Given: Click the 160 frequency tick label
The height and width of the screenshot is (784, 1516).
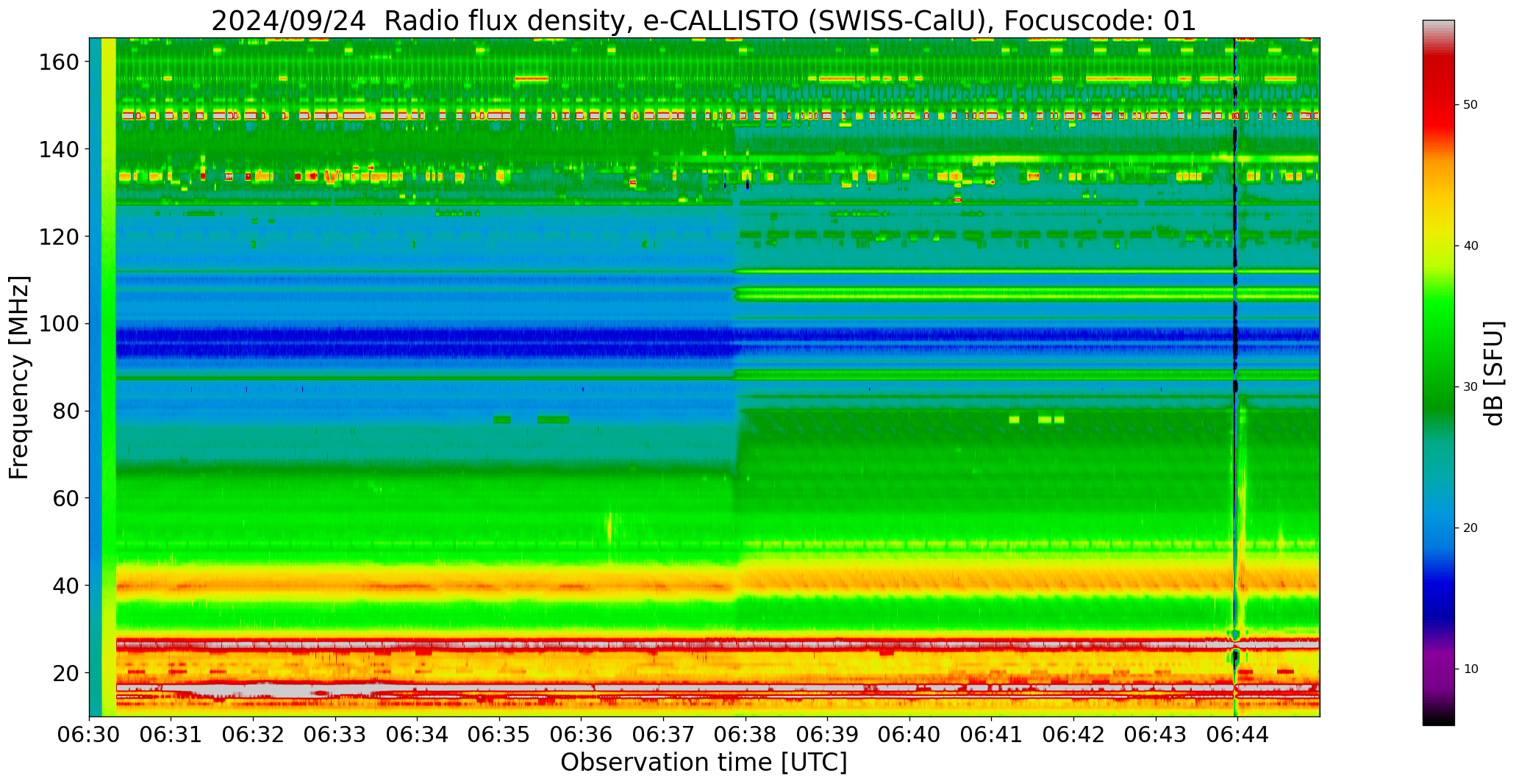Looking at the screenshot, I should (60, 62).
